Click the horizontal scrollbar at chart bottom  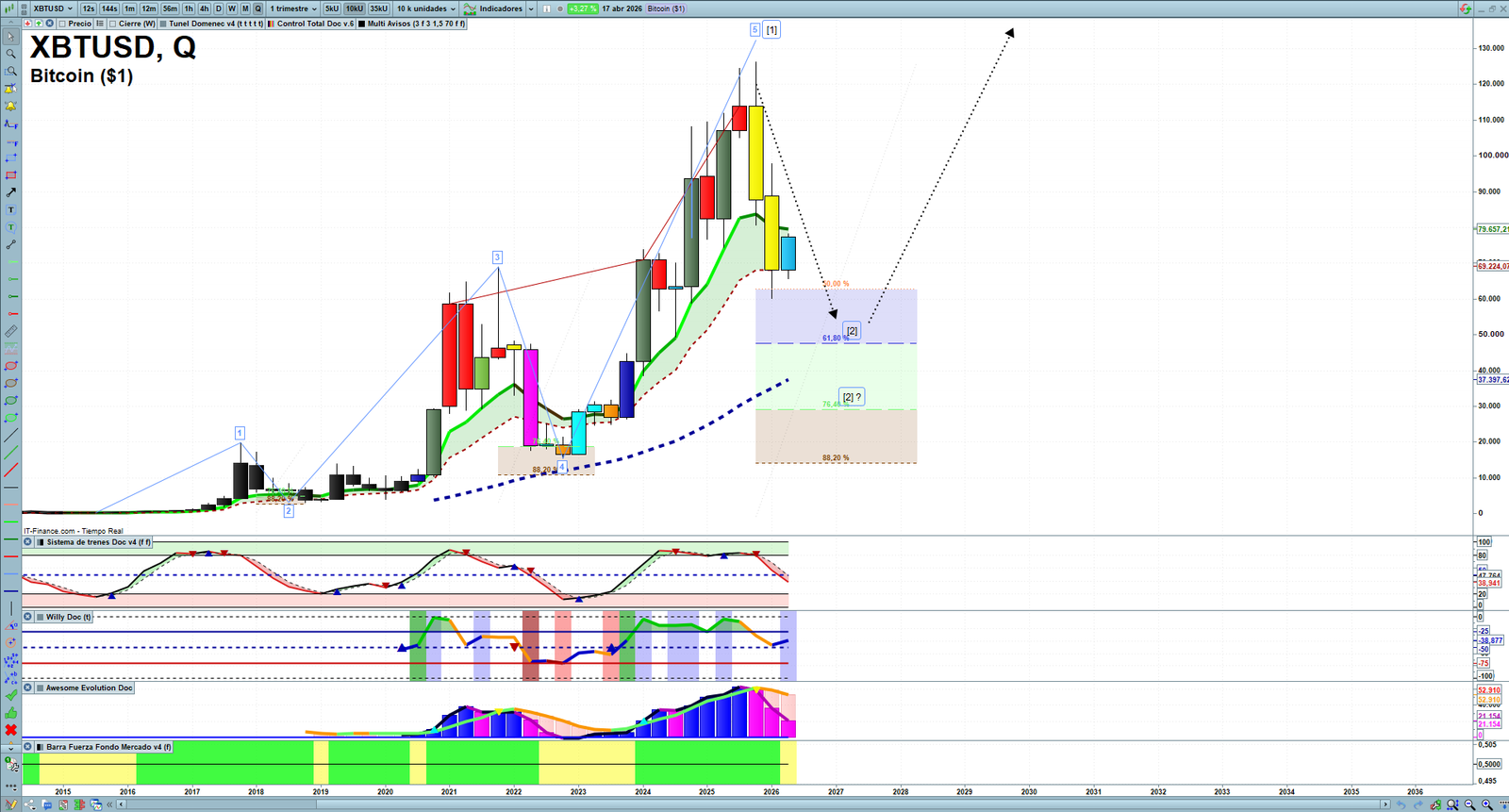click(754, 804)
